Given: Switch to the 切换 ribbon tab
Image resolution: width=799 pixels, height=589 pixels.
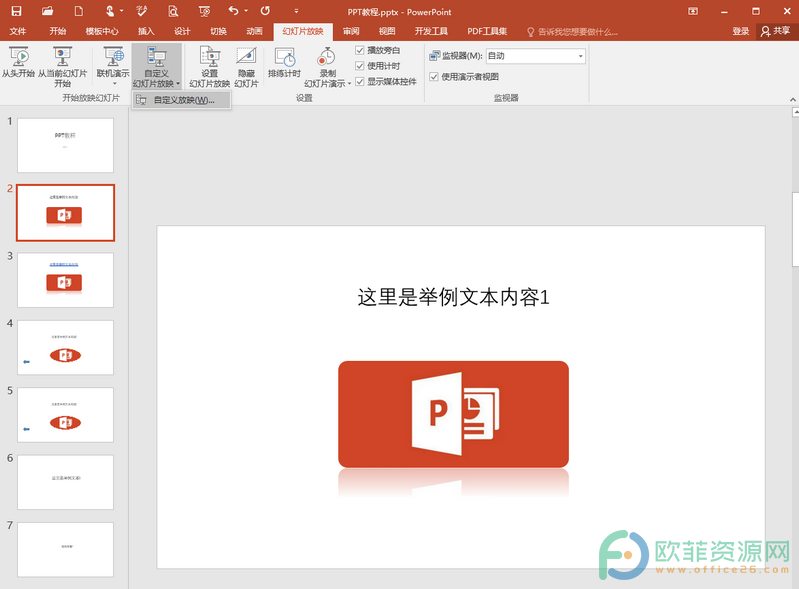Looking at the screenshot, I should (x=218, y=32).
